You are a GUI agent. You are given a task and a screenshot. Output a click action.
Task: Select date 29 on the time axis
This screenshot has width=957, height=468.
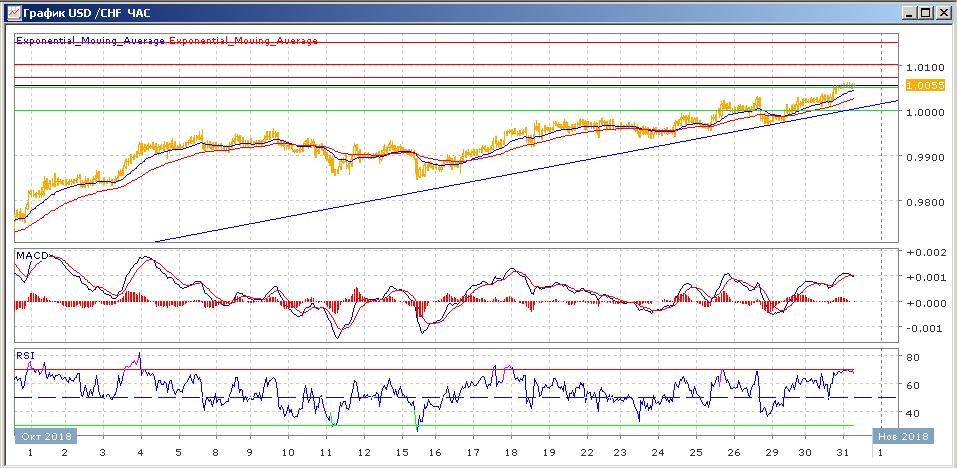(771, 453)
